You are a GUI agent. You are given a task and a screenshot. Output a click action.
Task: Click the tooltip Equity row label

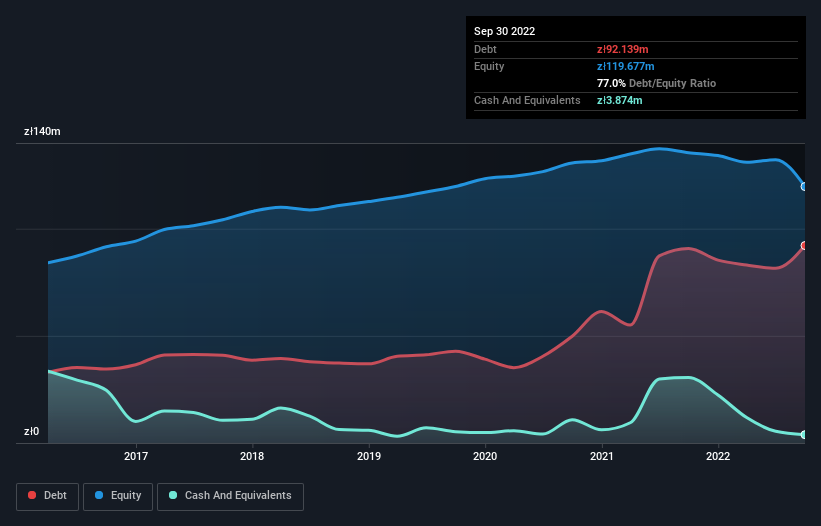click(x=489, y=66)
